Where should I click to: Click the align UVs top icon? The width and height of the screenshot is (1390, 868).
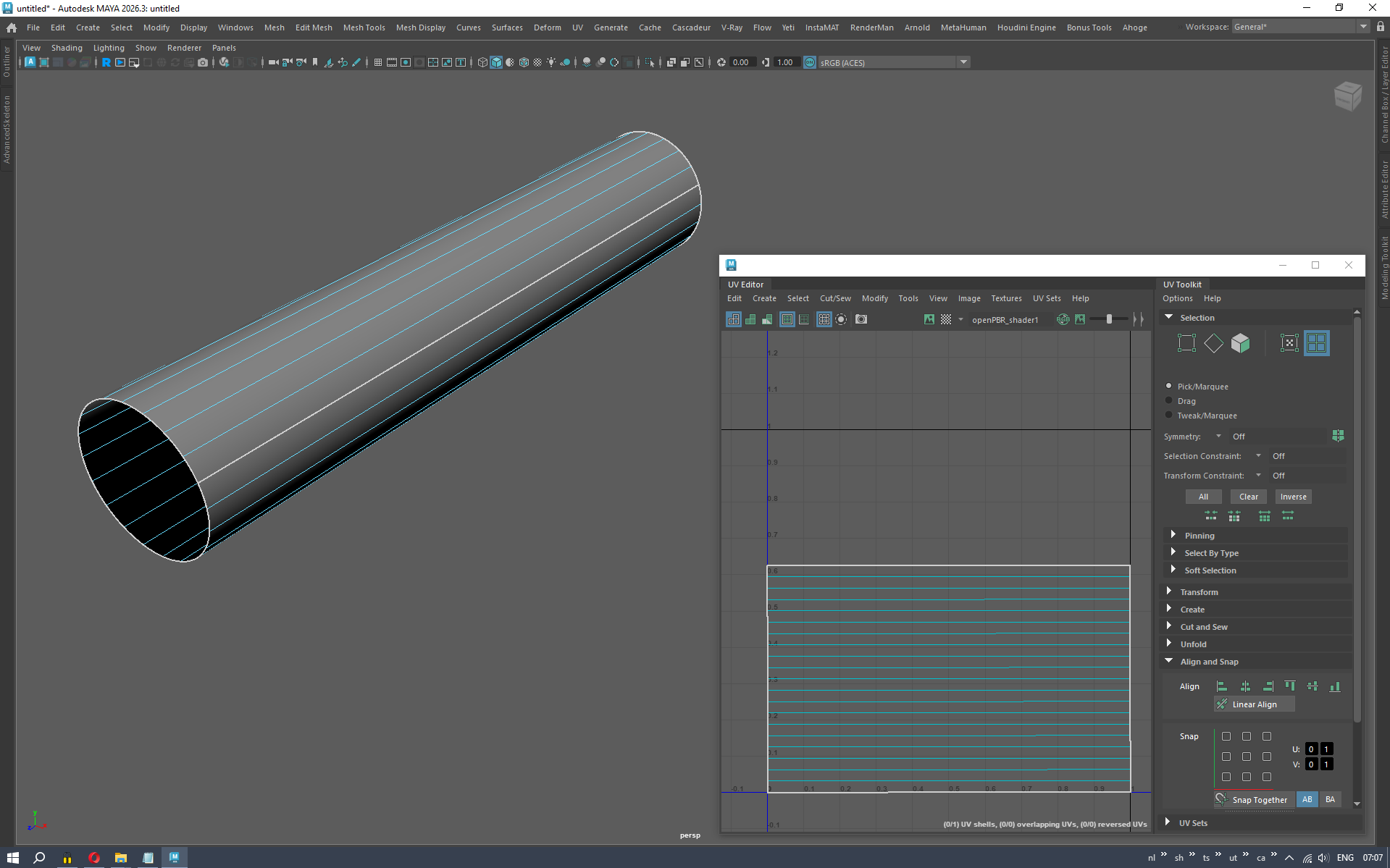click(1289, 686)
